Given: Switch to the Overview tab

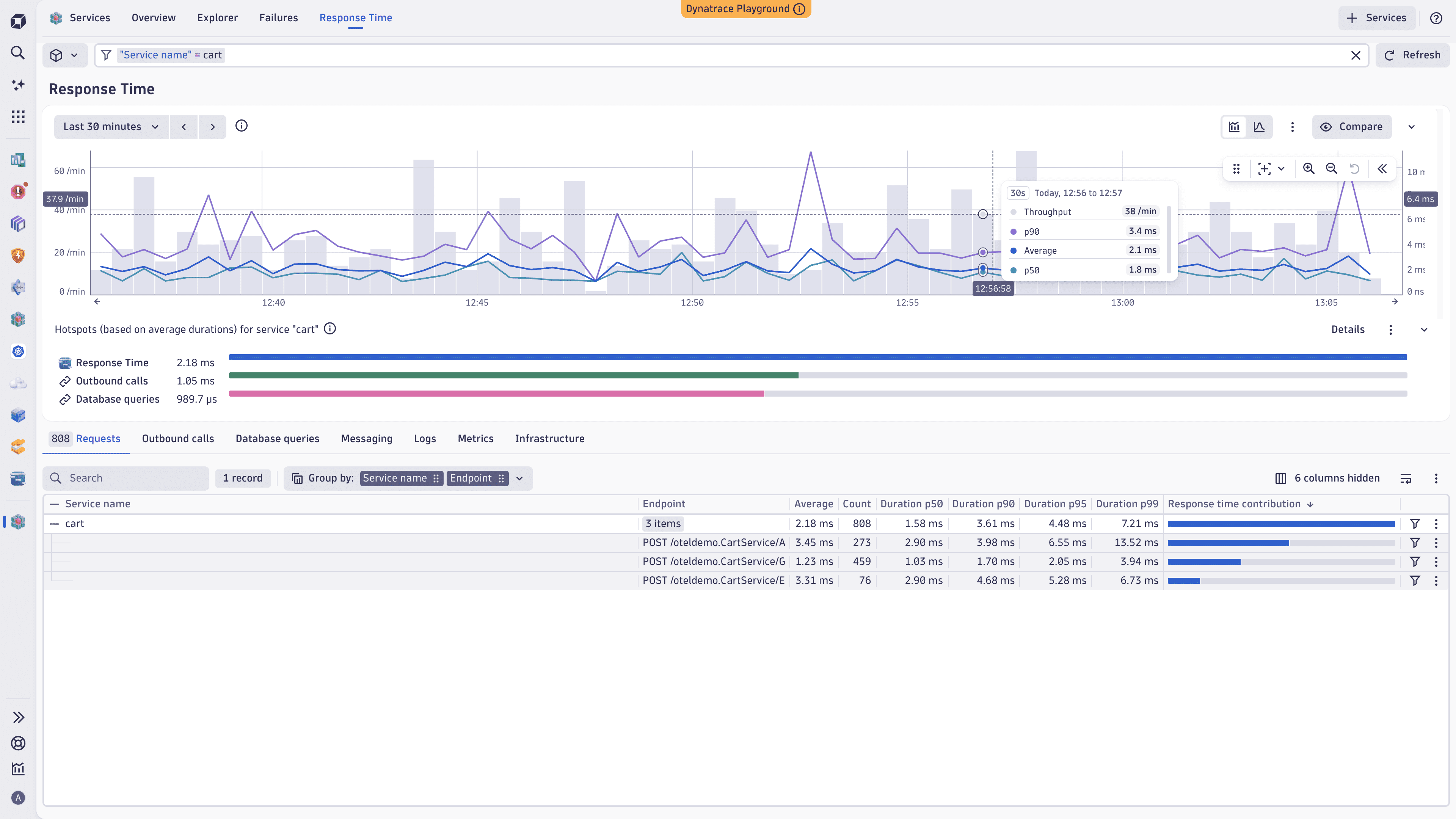Looking at the screenshot, I should pyautogui.click(x=153, y=17).
